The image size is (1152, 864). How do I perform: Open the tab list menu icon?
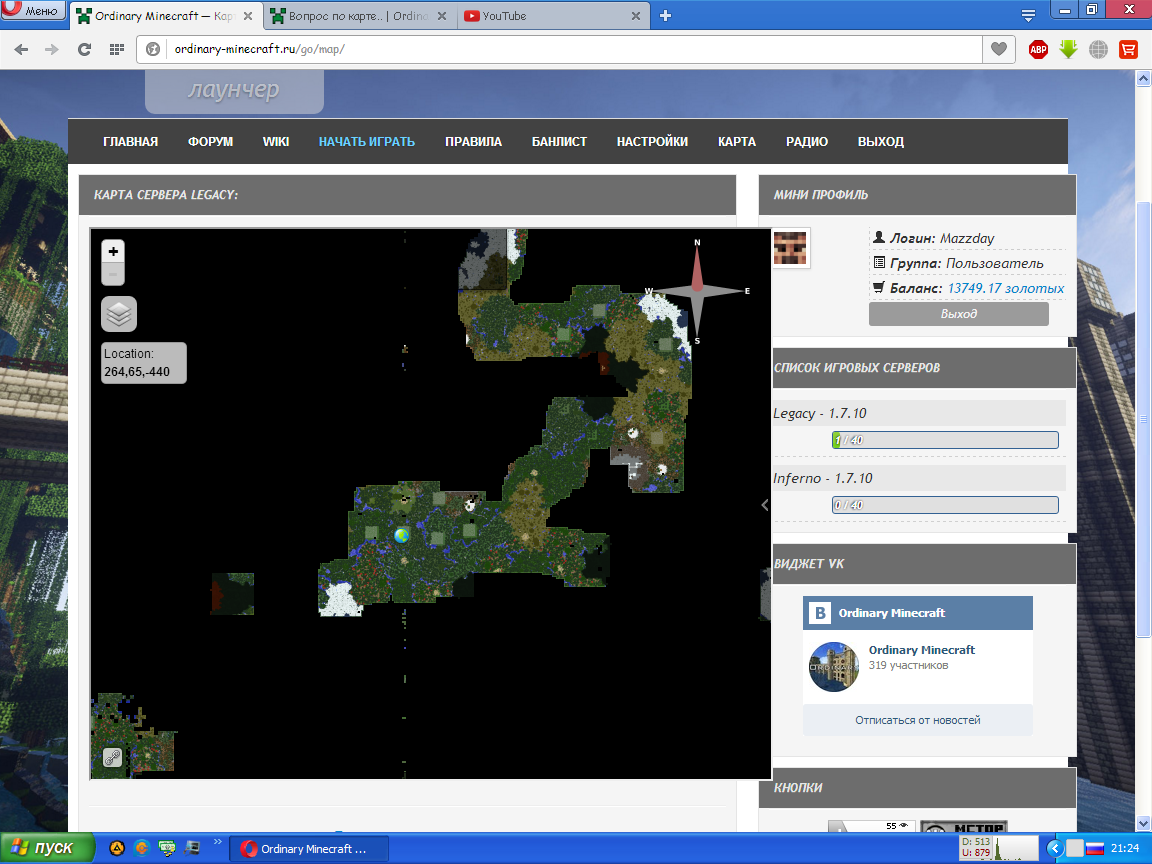(x=1029, y=15)
